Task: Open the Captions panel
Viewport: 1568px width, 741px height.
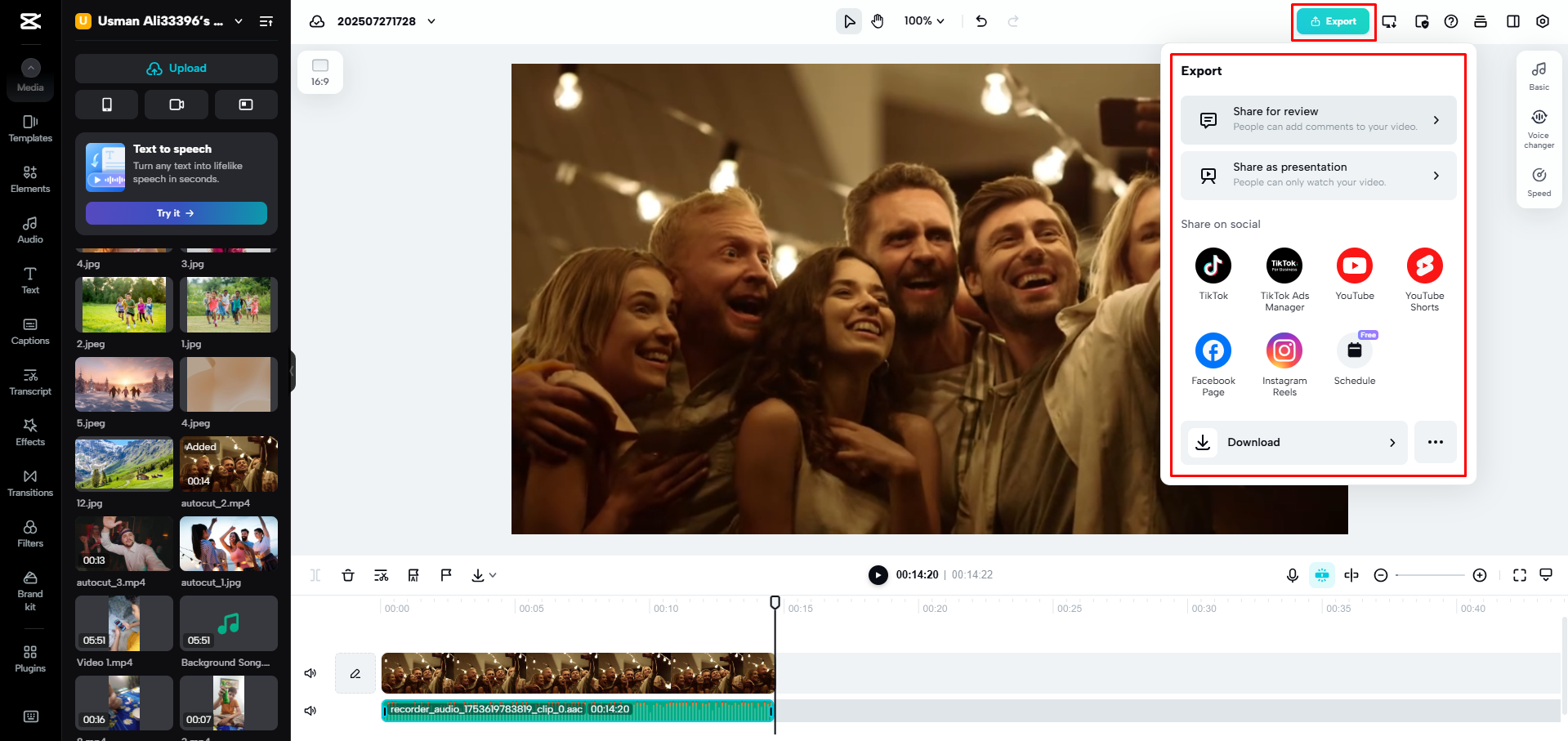Action: point(29,330)
